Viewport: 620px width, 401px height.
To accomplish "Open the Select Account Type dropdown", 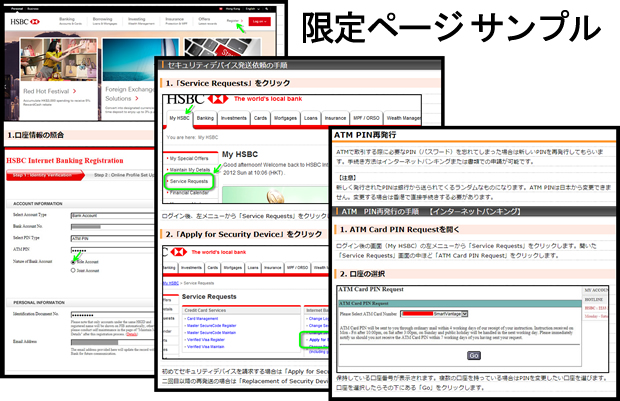I will [x=112, y=216].
